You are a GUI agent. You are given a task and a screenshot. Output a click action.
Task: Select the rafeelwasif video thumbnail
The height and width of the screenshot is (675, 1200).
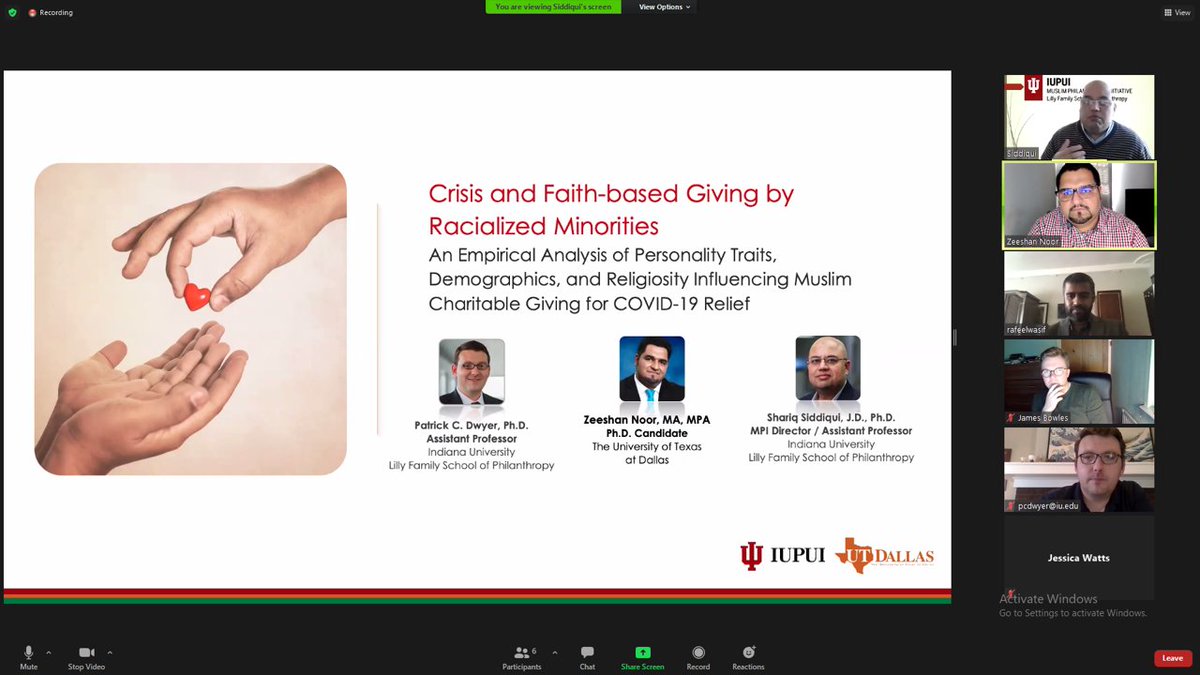(1079, 293)
